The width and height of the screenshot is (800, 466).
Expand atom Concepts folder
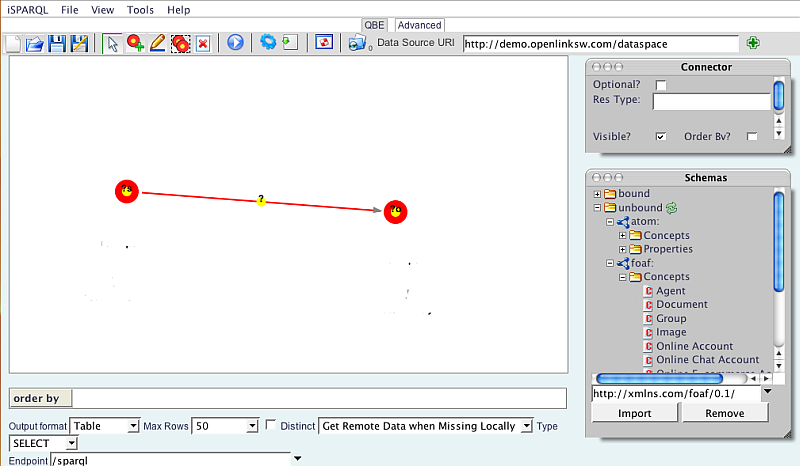coord(622,236)
